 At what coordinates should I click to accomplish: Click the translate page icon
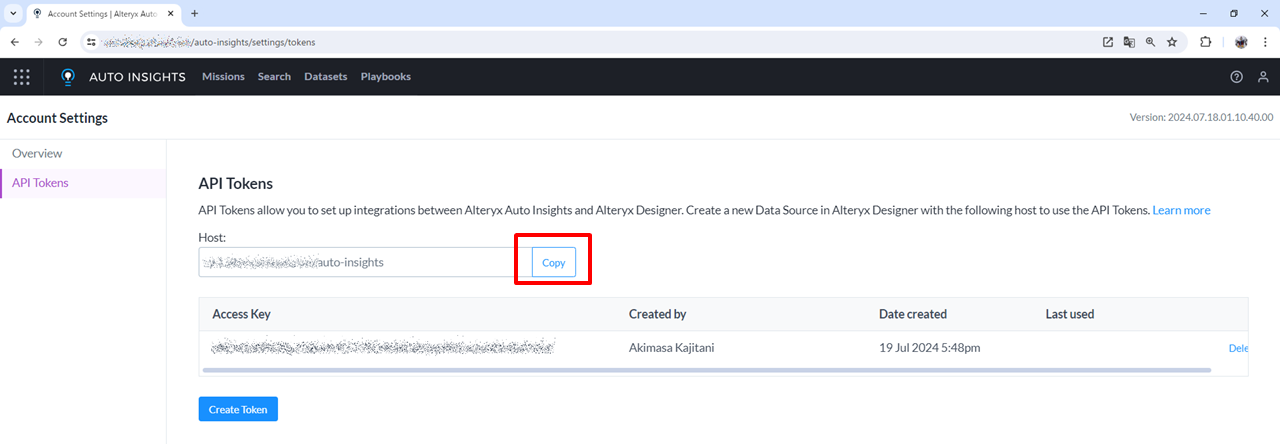[1129, 42]
